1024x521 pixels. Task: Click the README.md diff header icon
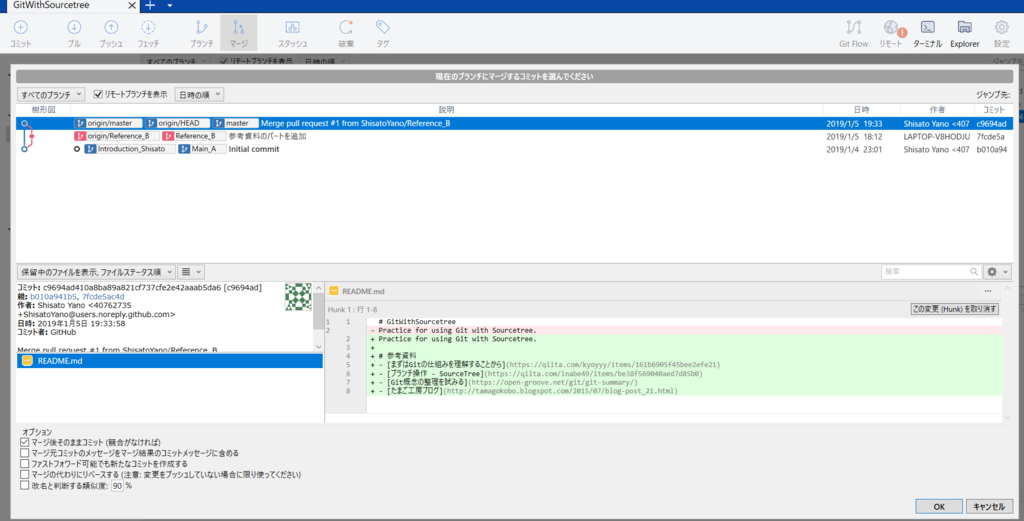[334, 291]
